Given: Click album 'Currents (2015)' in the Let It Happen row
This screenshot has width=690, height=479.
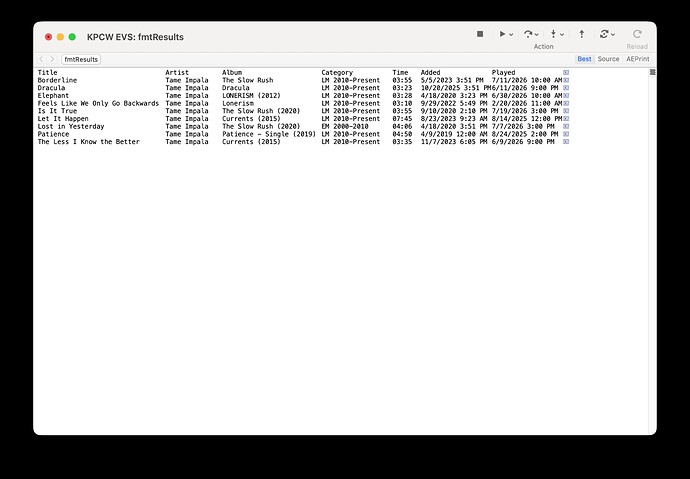Looking at the screenshot, I should coord(251,119).
